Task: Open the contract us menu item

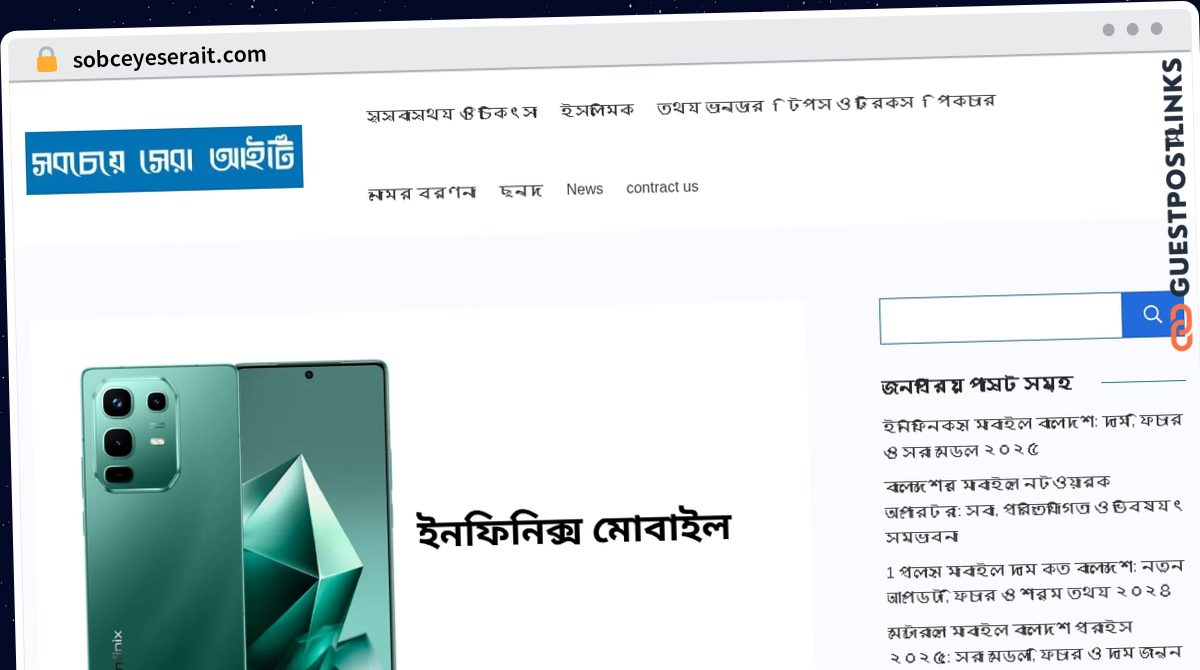Action: click(662, 187)
